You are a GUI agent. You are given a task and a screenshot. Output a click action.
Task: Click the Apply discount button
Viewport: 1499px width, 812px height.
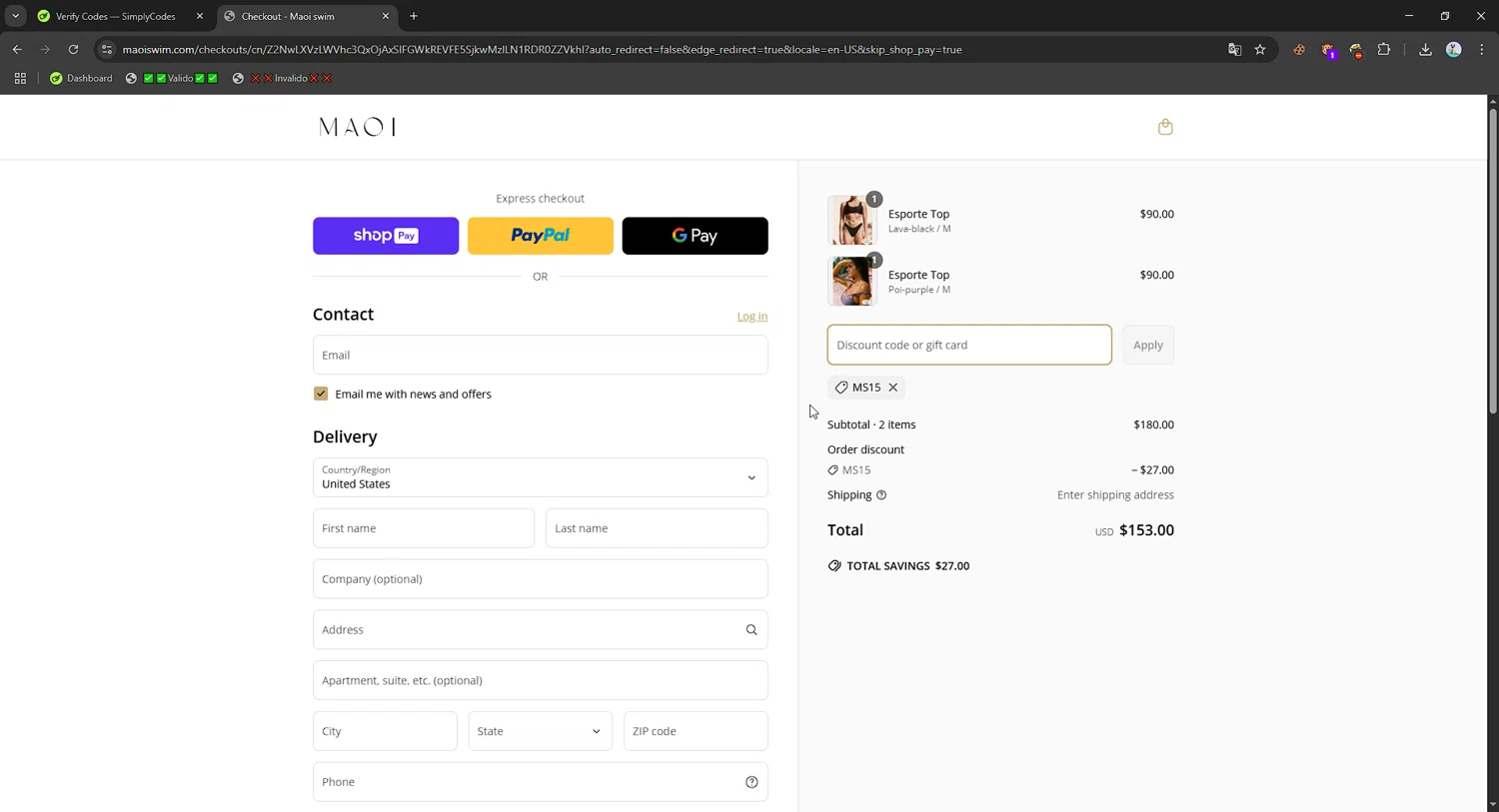click(1148, 345)
